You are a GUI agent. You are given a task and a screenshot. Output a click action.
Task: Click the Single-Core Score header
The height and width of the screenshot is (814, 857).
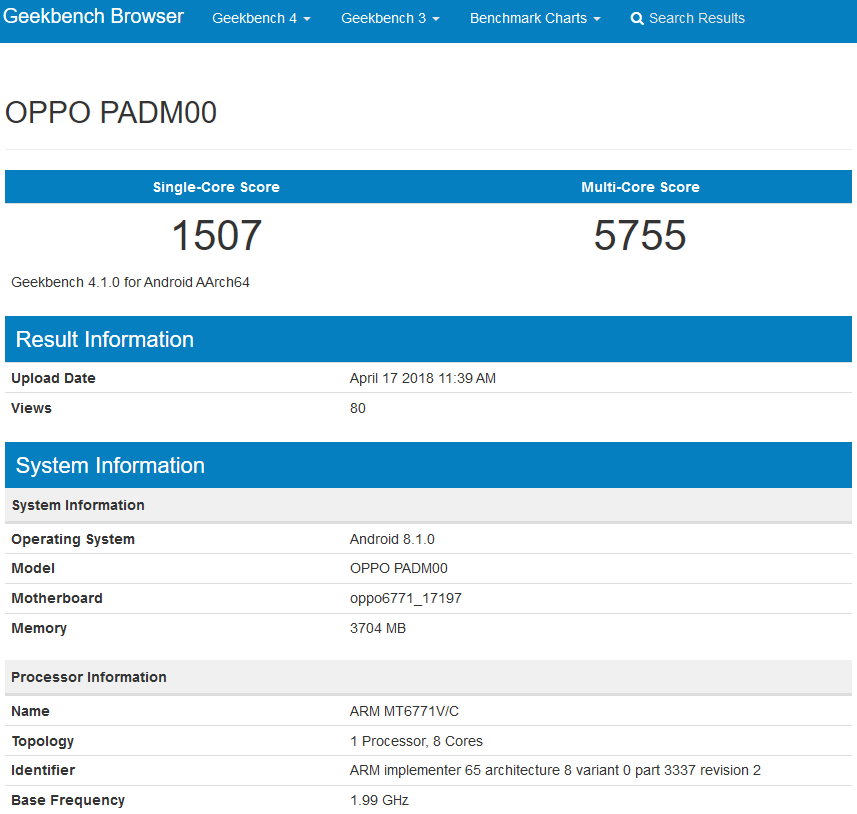click(216, 187)
